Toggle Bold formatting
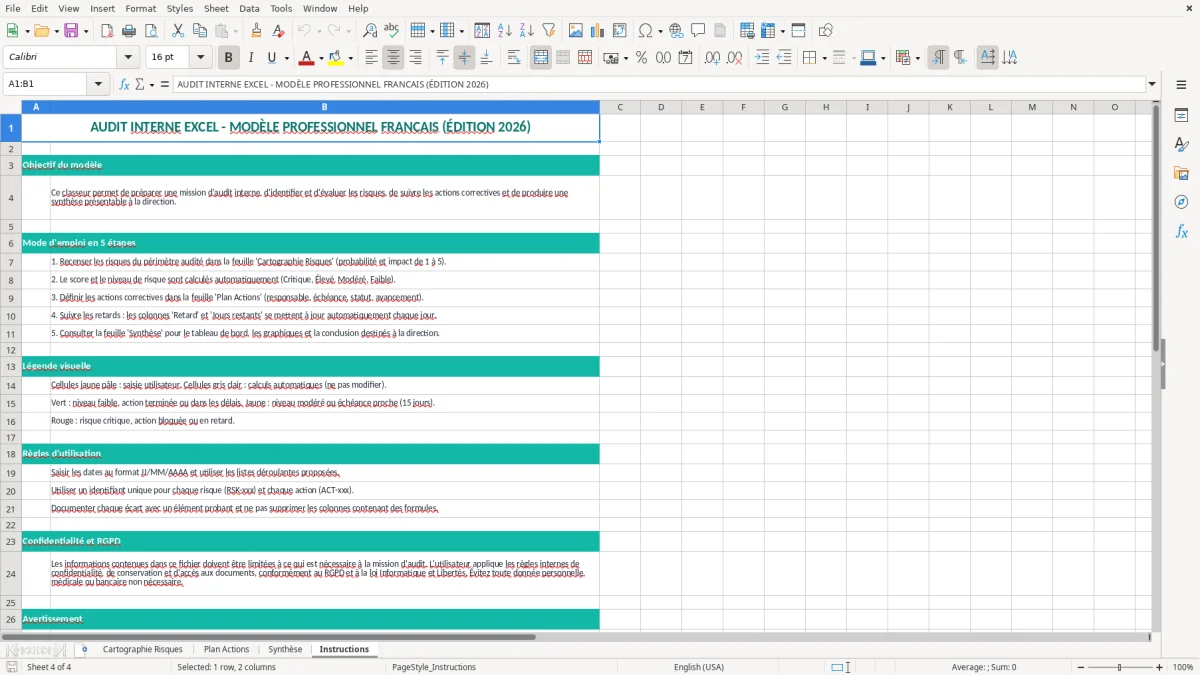Image resolution: width=1200 pixels, height=675 pixels. 228,58
